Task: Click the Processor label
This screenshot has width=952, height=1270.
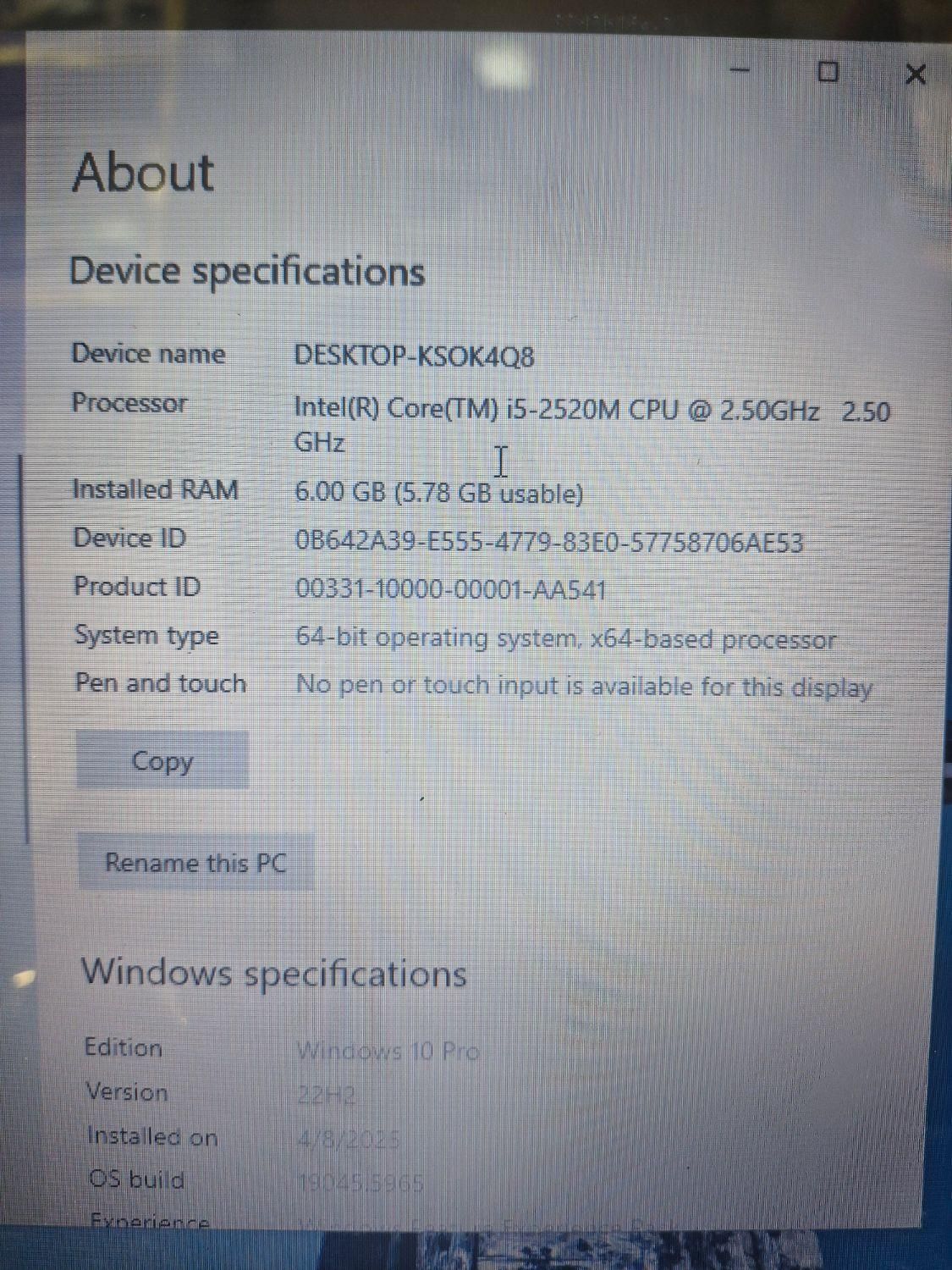Action: (x=129, y=403)
